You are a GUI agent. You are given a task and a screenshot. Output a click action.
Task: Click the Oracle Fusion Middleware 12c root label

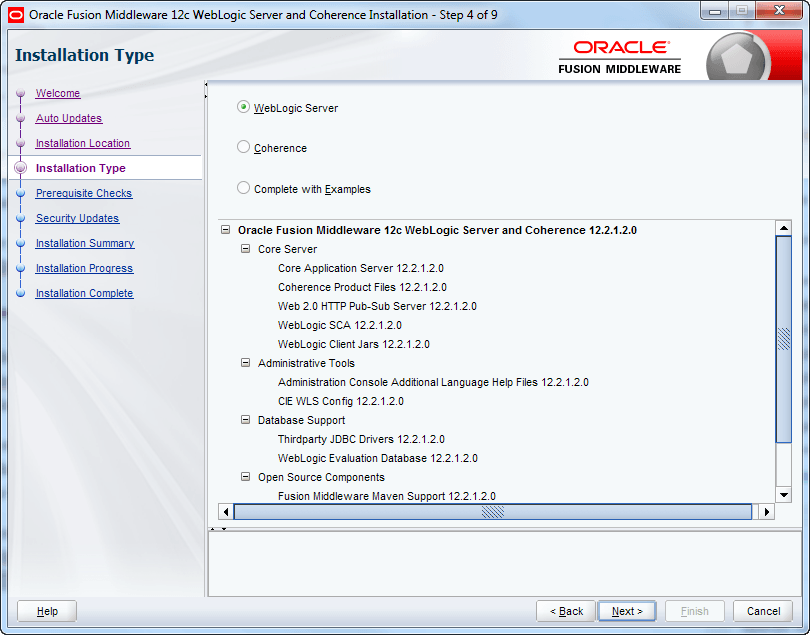coord(437,230)
